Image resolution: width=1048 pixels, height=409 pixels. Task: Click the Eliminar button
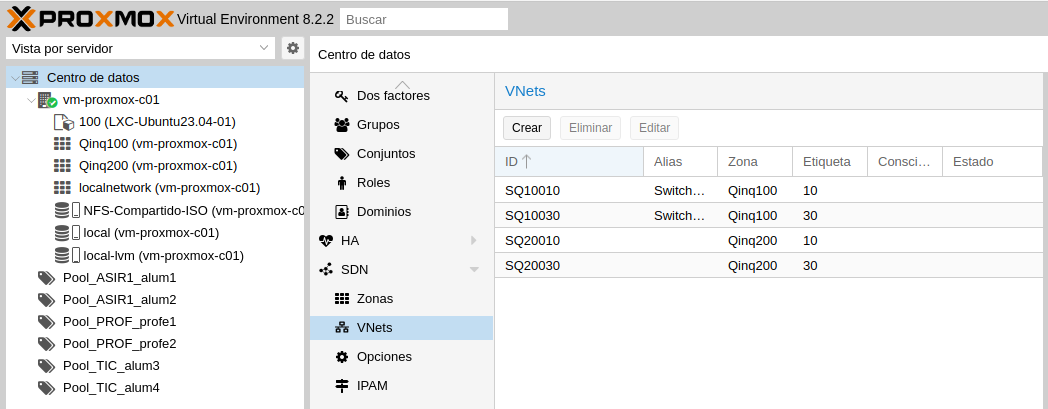590,128
